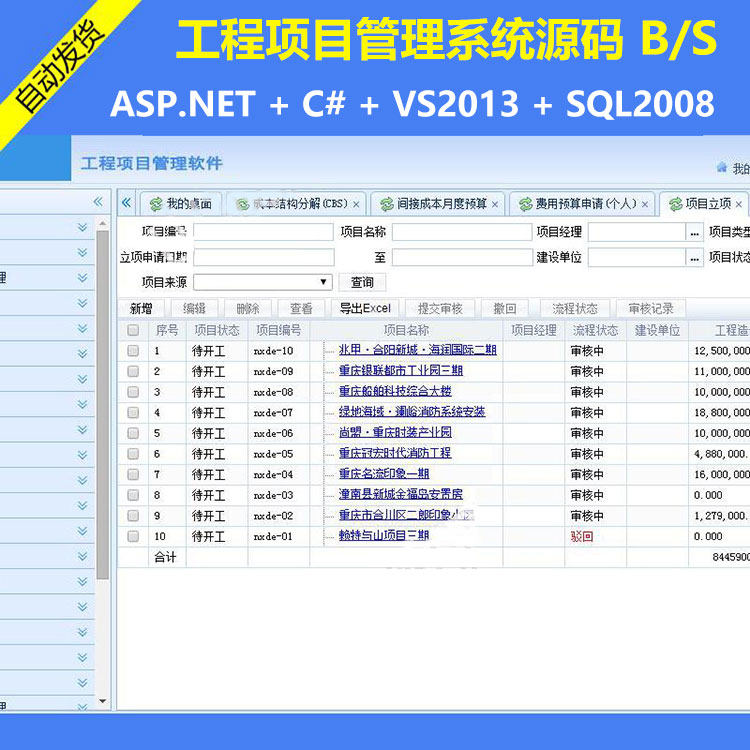Click refresh icon on 我的桌面 tab
Screen dimensions: 750x750
[156, 204]
